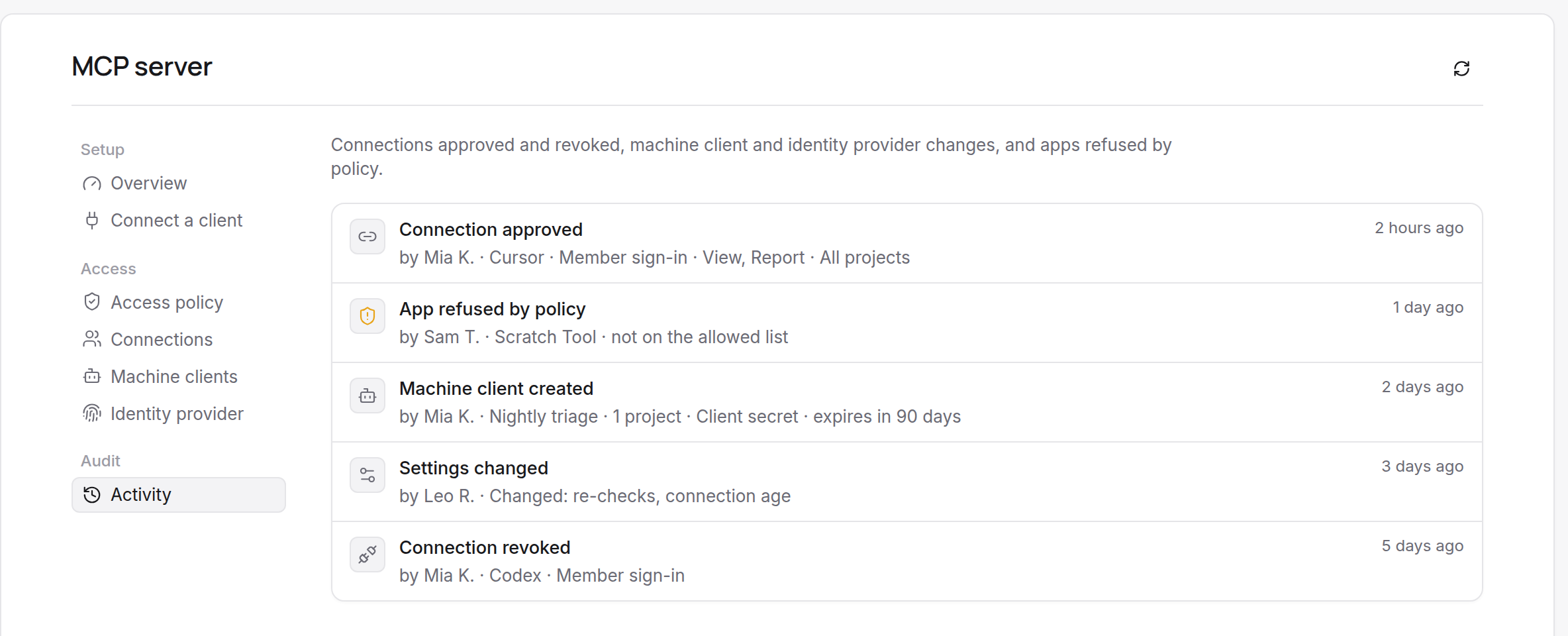Click the Audit section label
Image resolution: width=1568 pixels, height=636 pixels.
(101, 461)
